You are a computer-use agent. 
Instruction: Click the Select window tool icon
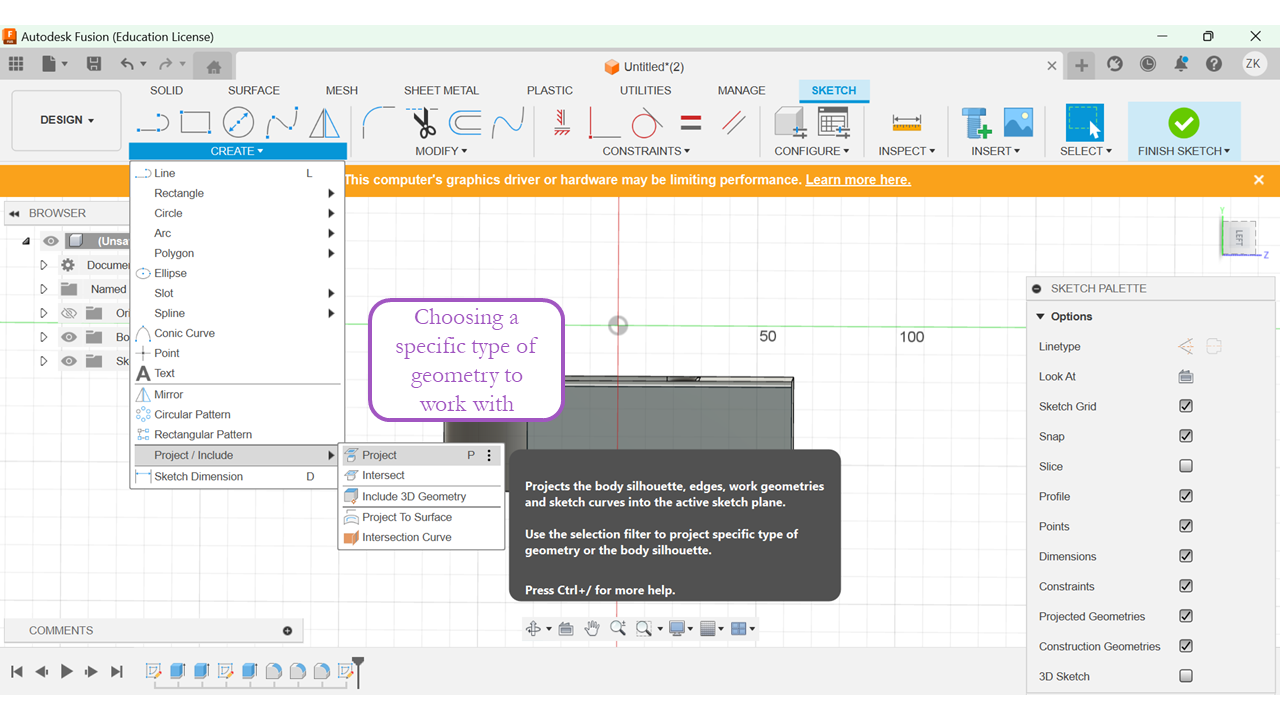click(1085, 123)
